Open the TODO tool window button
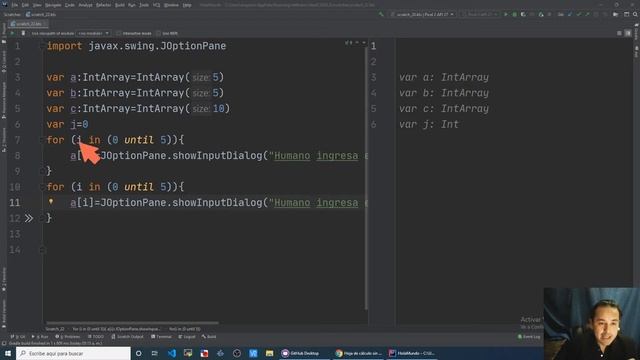Image resolution: width=640 pixels, height=360 pixels. tap(96, 337)
